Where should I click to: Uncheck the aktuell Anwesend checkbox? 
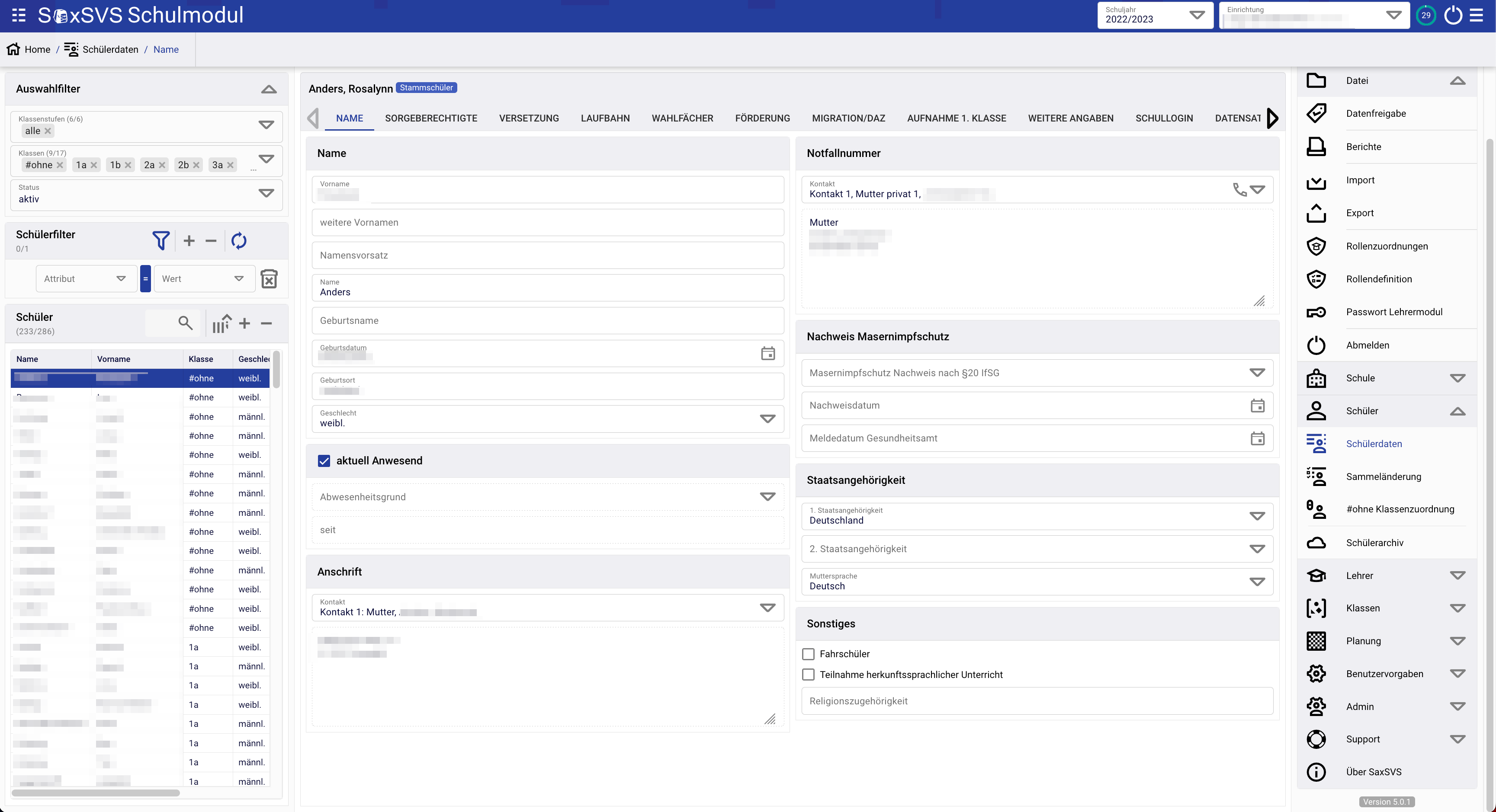tap(324, 461)
